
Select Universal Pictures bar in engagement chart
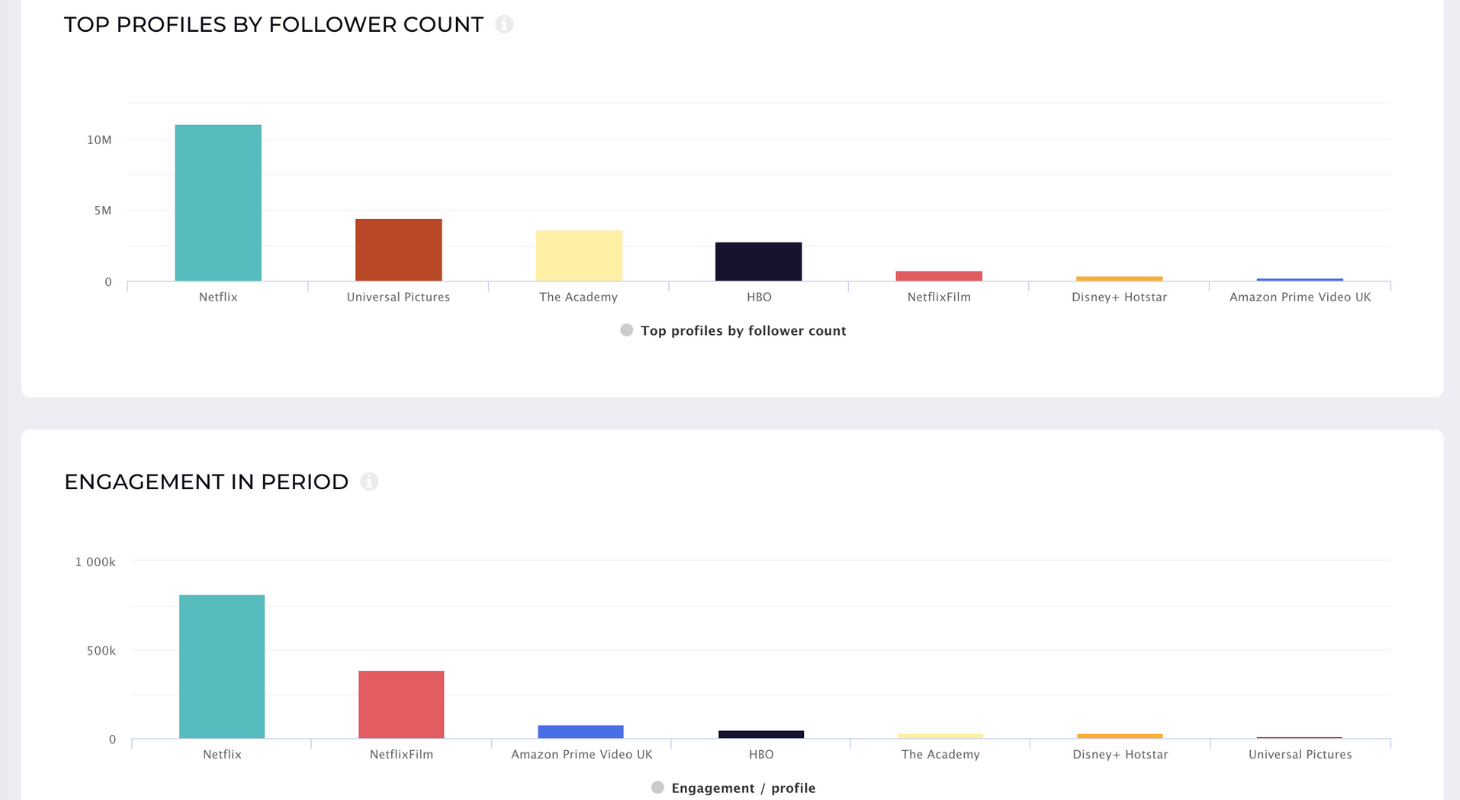[1300, 738]
